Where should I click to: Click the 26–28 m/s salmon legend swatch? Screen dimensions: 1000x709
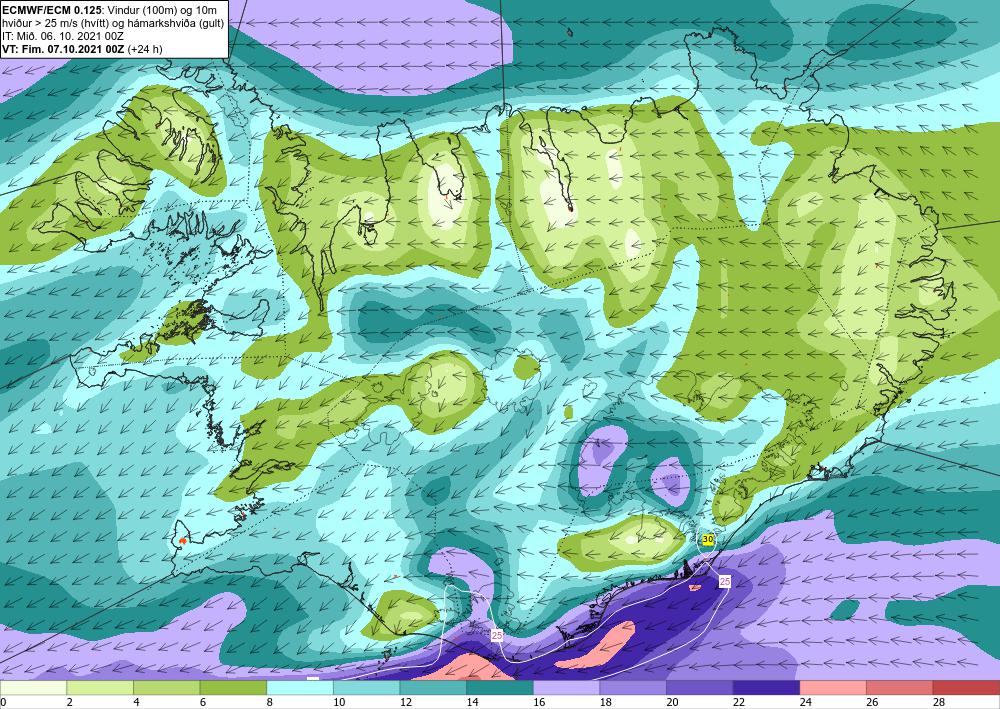pos(900,688)
